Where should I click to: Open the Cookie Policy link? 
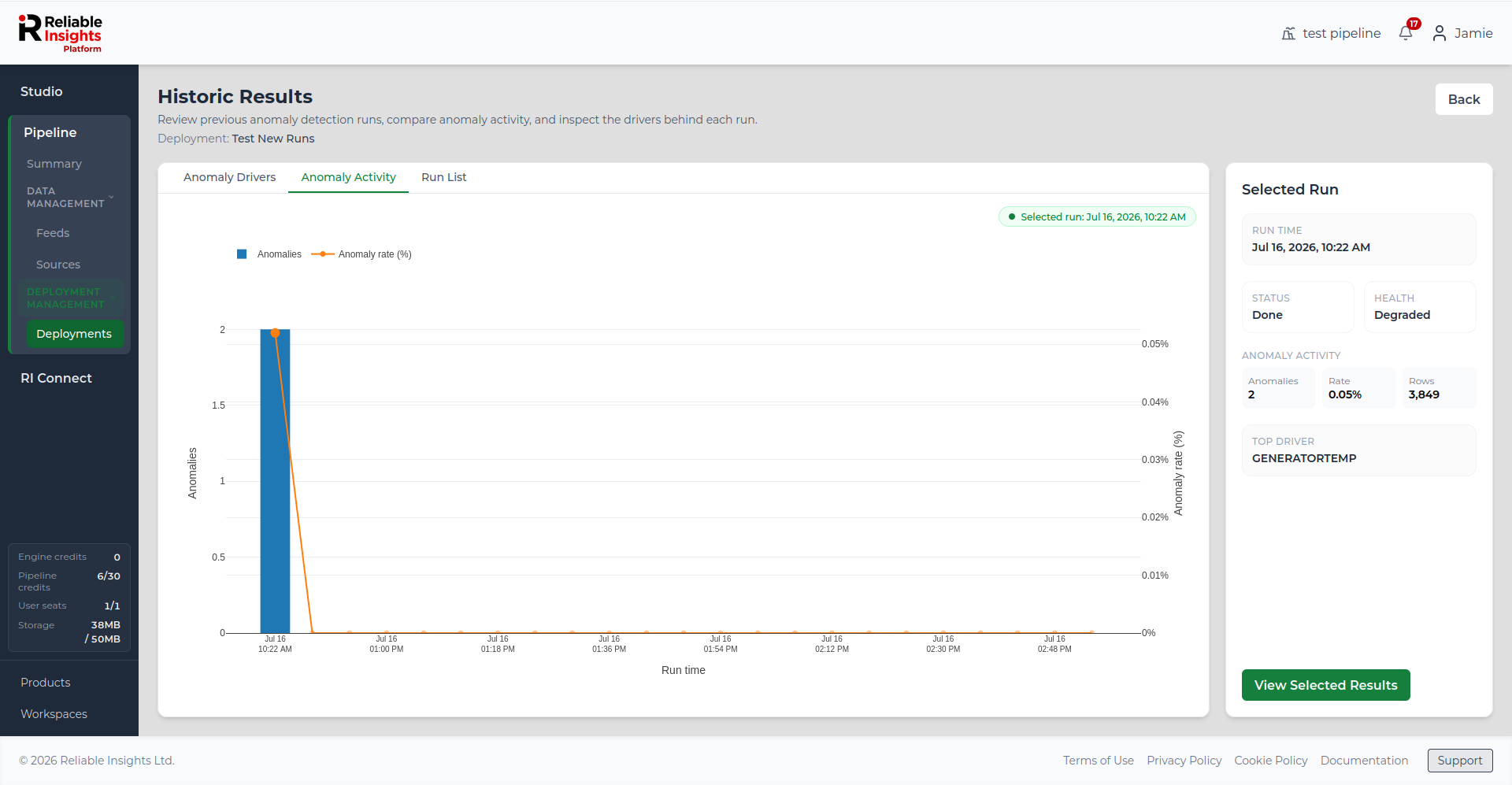point(1271,761)
